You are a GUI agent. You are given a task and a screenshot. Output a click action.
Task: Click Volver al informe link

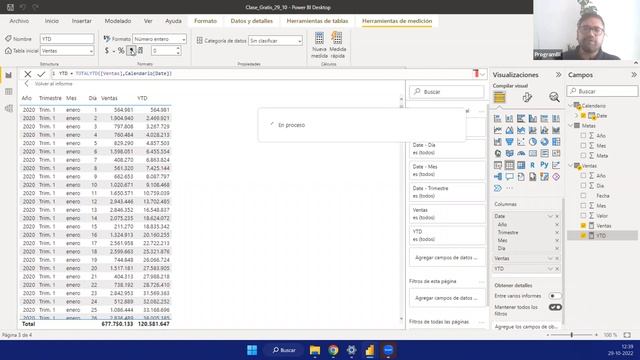tap(53, 84)
